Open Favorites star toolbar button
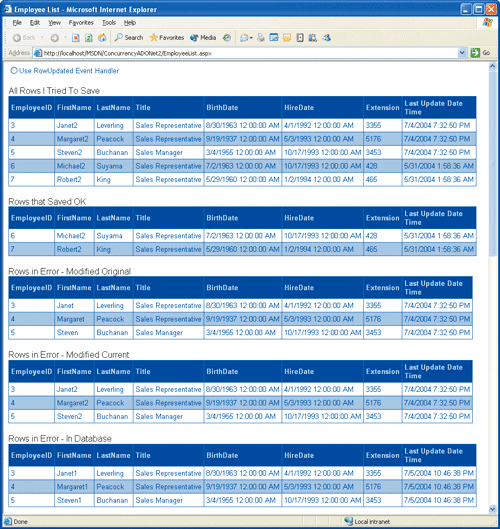Viewport: 500px width, 529px height. pyautogui.click(x=167, y=38)
